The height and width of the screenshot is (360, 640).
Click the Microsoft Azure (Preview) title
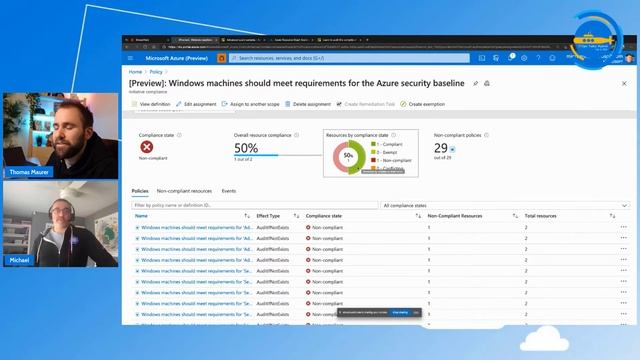pyautogui.click(x=177, y=58)
